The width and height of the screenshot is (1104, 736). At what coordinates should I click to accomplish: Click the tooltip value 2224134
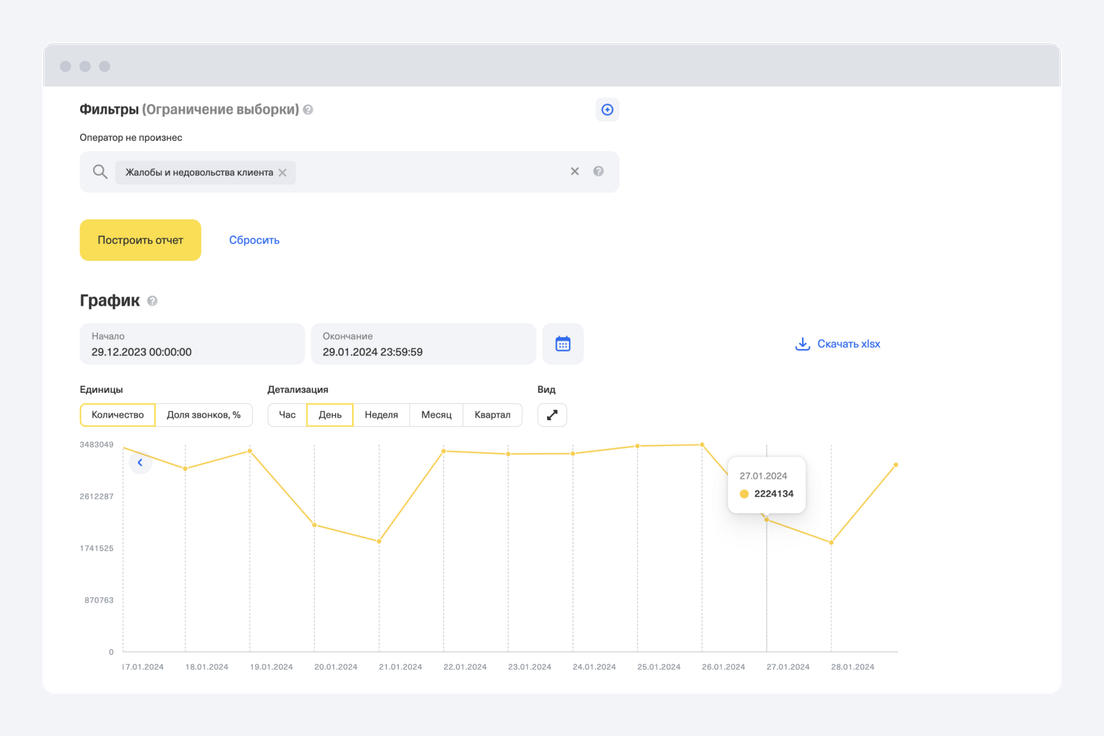coord(774,494)
